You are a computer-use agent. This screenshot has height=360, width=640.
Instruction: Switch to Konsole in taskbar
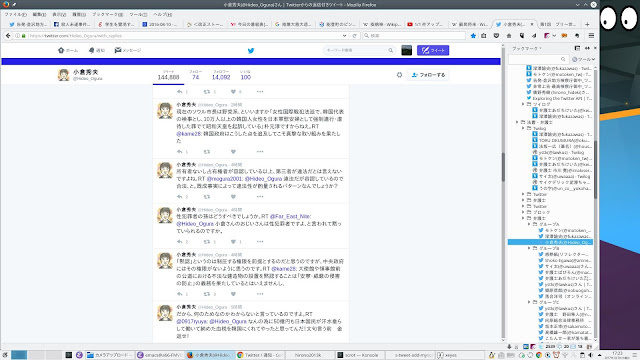[359, 355]
